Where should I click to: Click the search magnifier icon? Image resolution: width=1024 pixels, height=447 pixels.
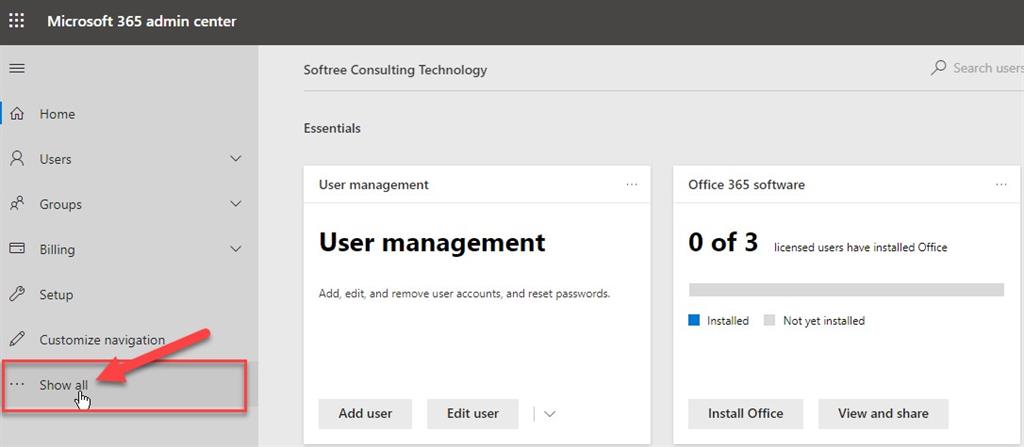[x=938, y=68]
